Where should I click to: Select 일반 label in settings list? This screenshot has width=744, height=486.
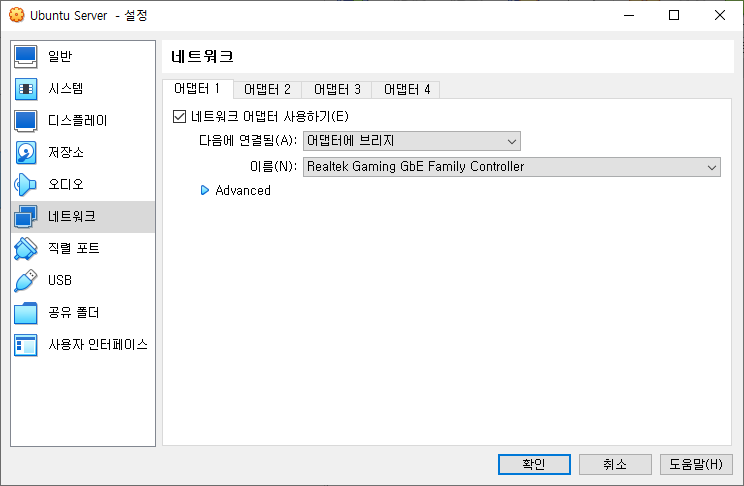coord(60,56)
